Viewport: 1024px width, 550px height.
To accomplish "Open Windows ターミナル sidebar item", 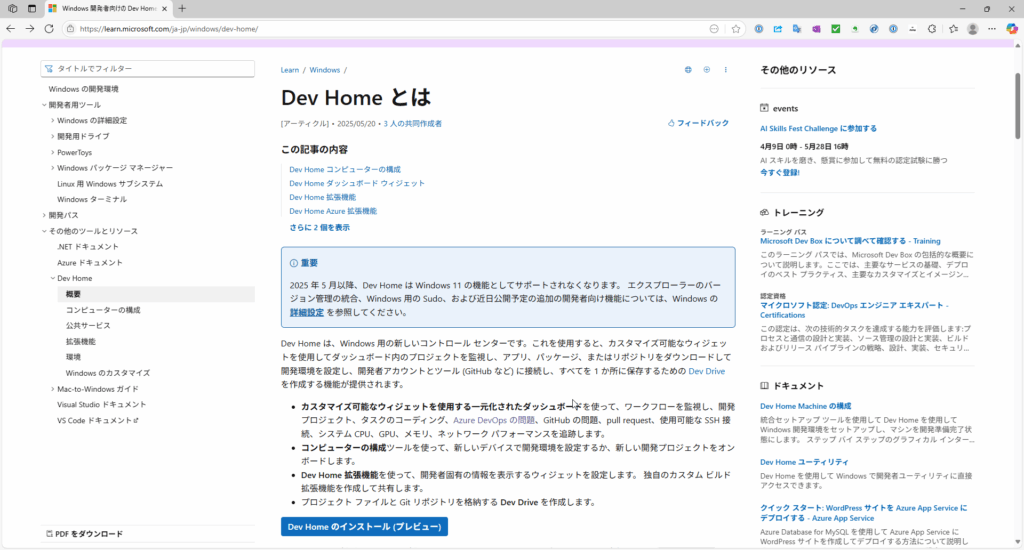I will coord(92,199).
